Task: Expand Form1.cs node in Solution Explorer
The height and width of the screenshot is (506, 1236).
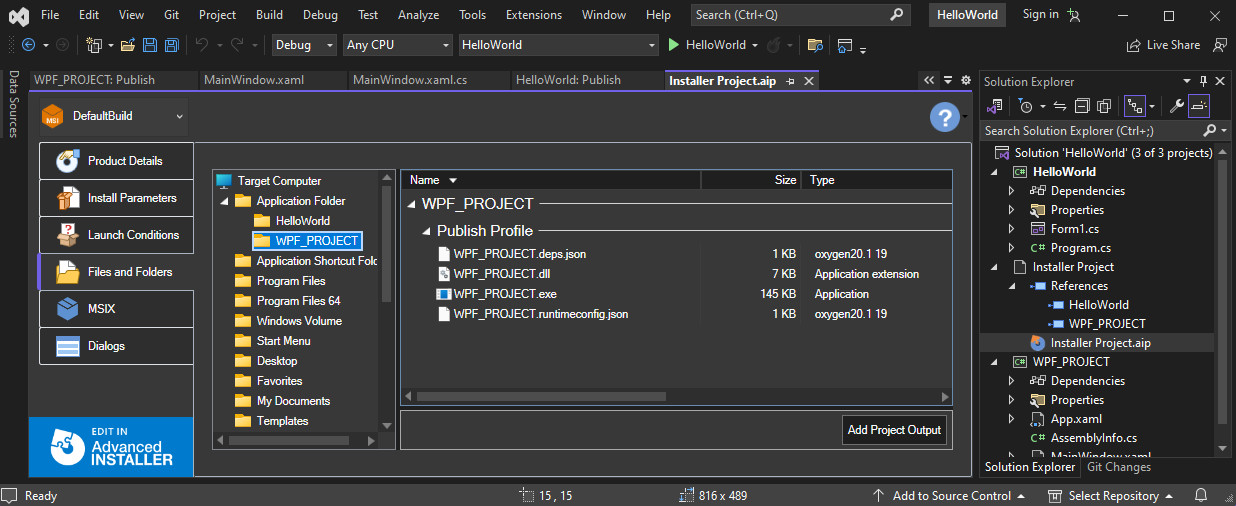Action: pos(1011,229)
